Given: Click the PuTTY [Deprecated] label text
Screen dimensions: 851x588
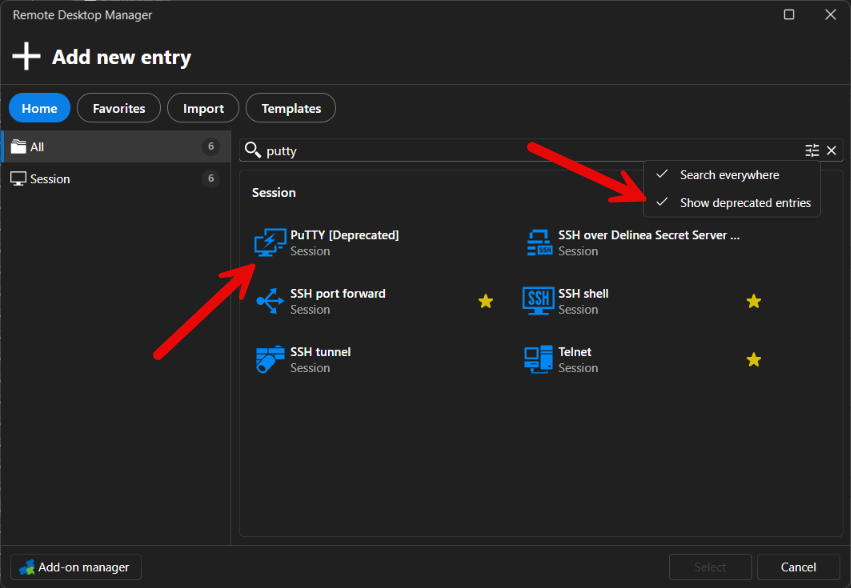Looking at the screenshot, I should click(x=344, y=235).
